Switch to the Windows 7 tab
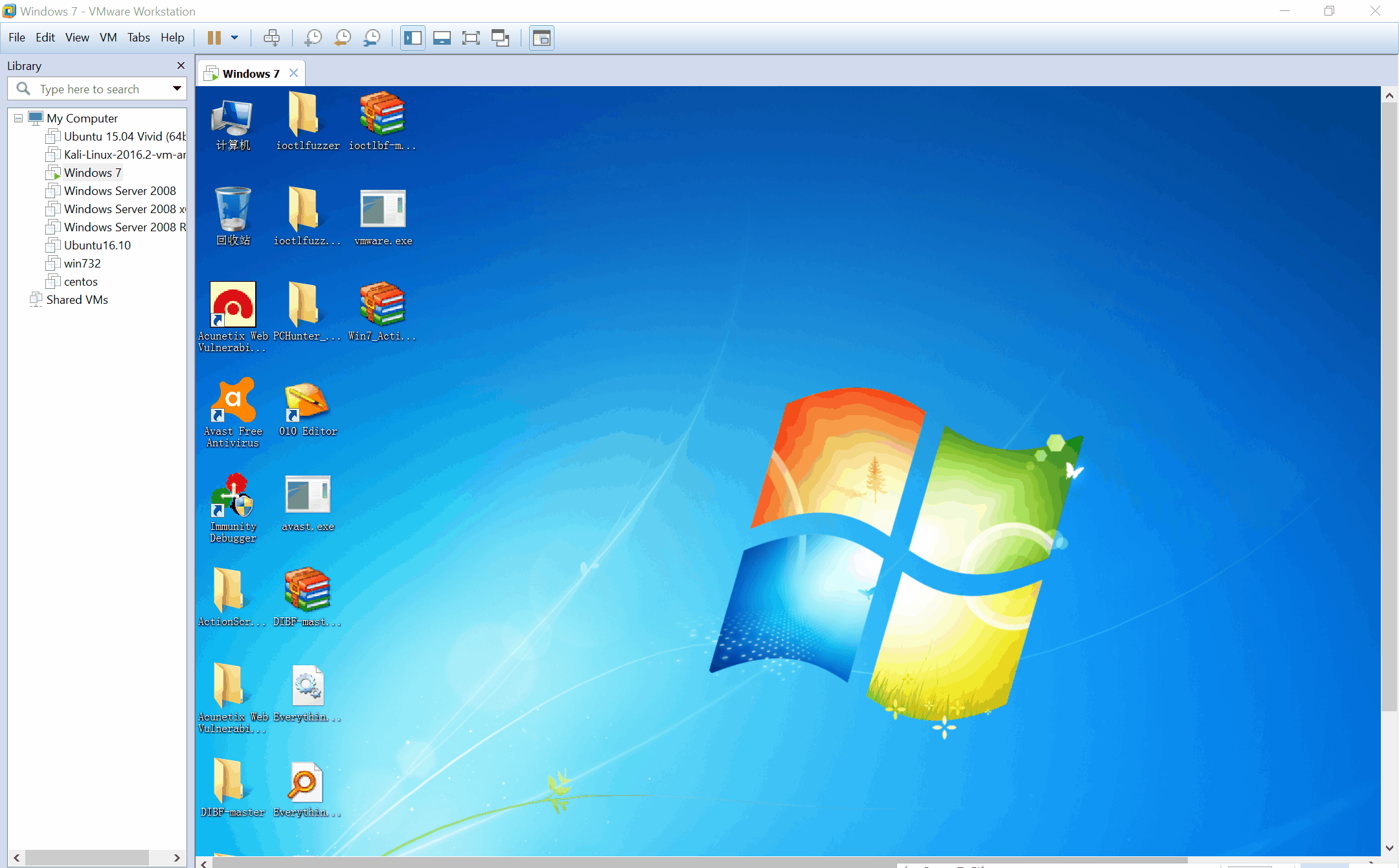The width and height of the screenshot is (1399, 868). 251,74
